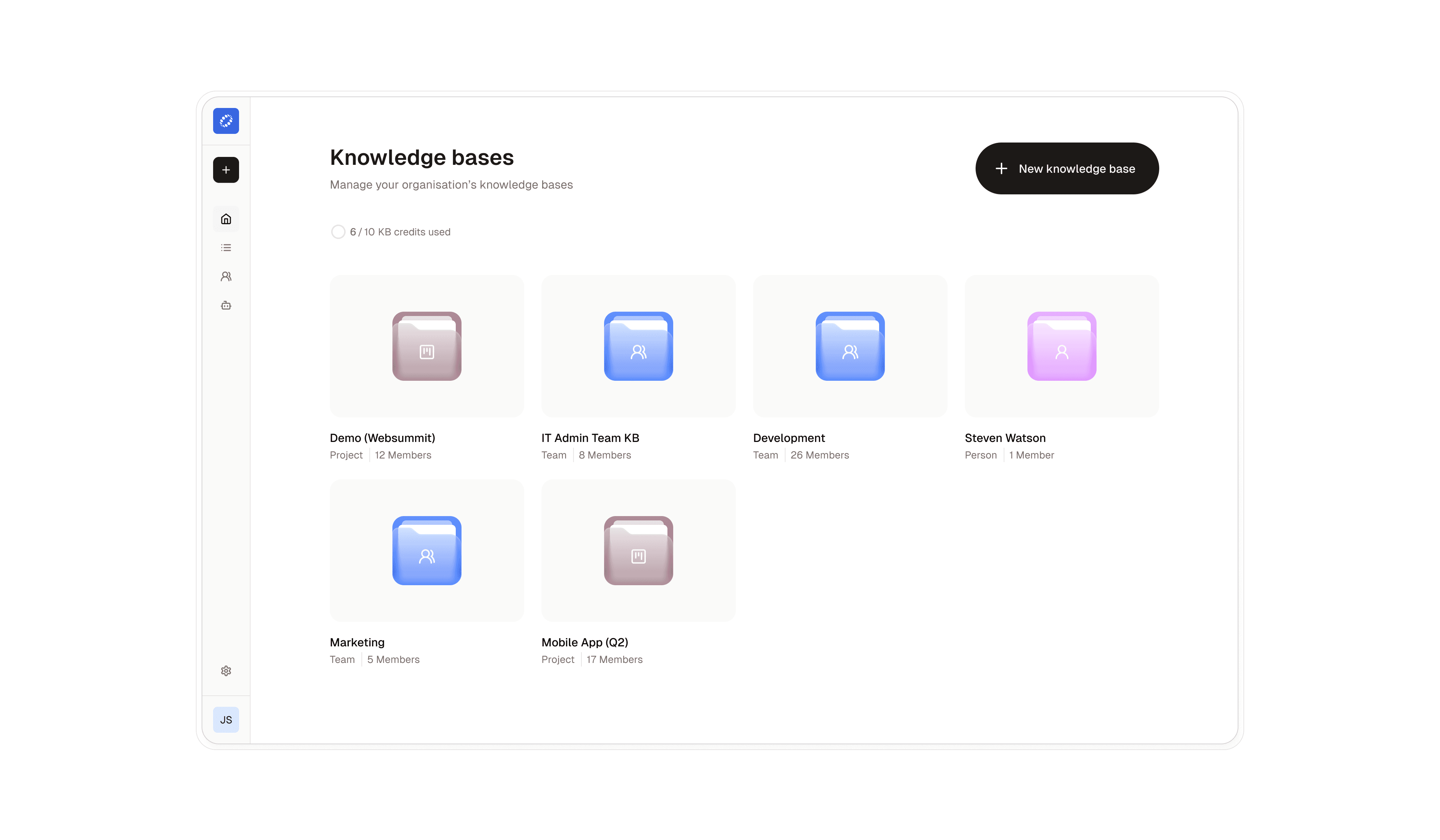1440x840 pixels.
Task: Open the members people icon in sidebar
Action: pyautogui.click(x=226, y=276)
